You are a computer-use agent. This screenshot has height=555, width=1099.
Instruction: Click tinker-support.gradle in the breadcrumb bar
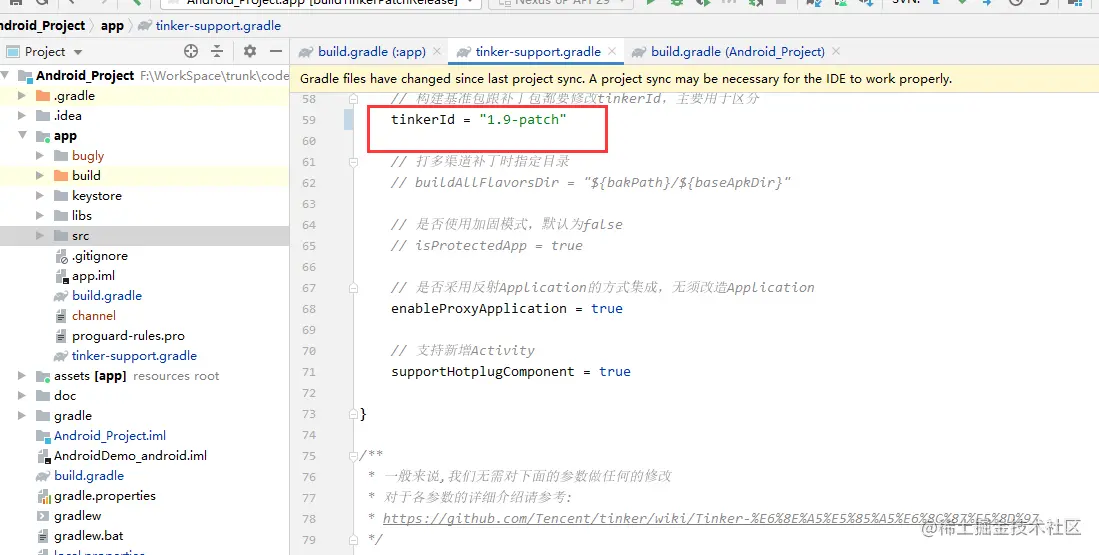tap(218, 26)
